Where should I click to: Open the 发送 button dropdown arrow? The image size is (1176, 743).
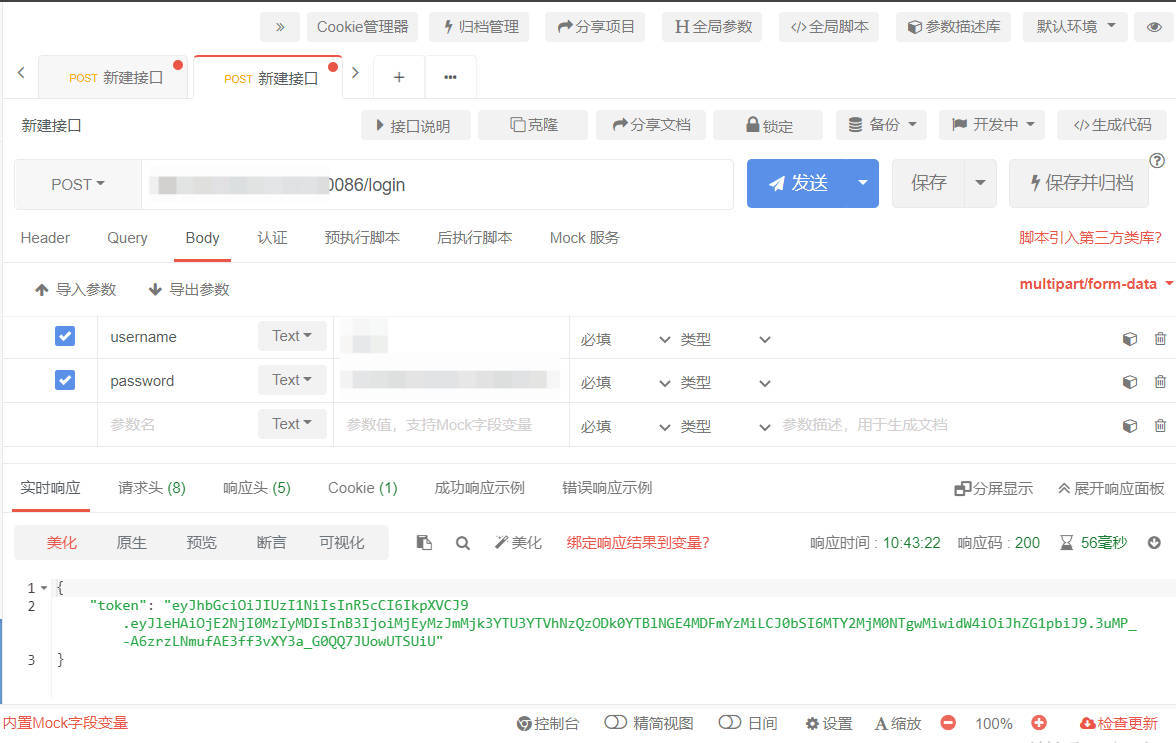(x=862, y=183)
